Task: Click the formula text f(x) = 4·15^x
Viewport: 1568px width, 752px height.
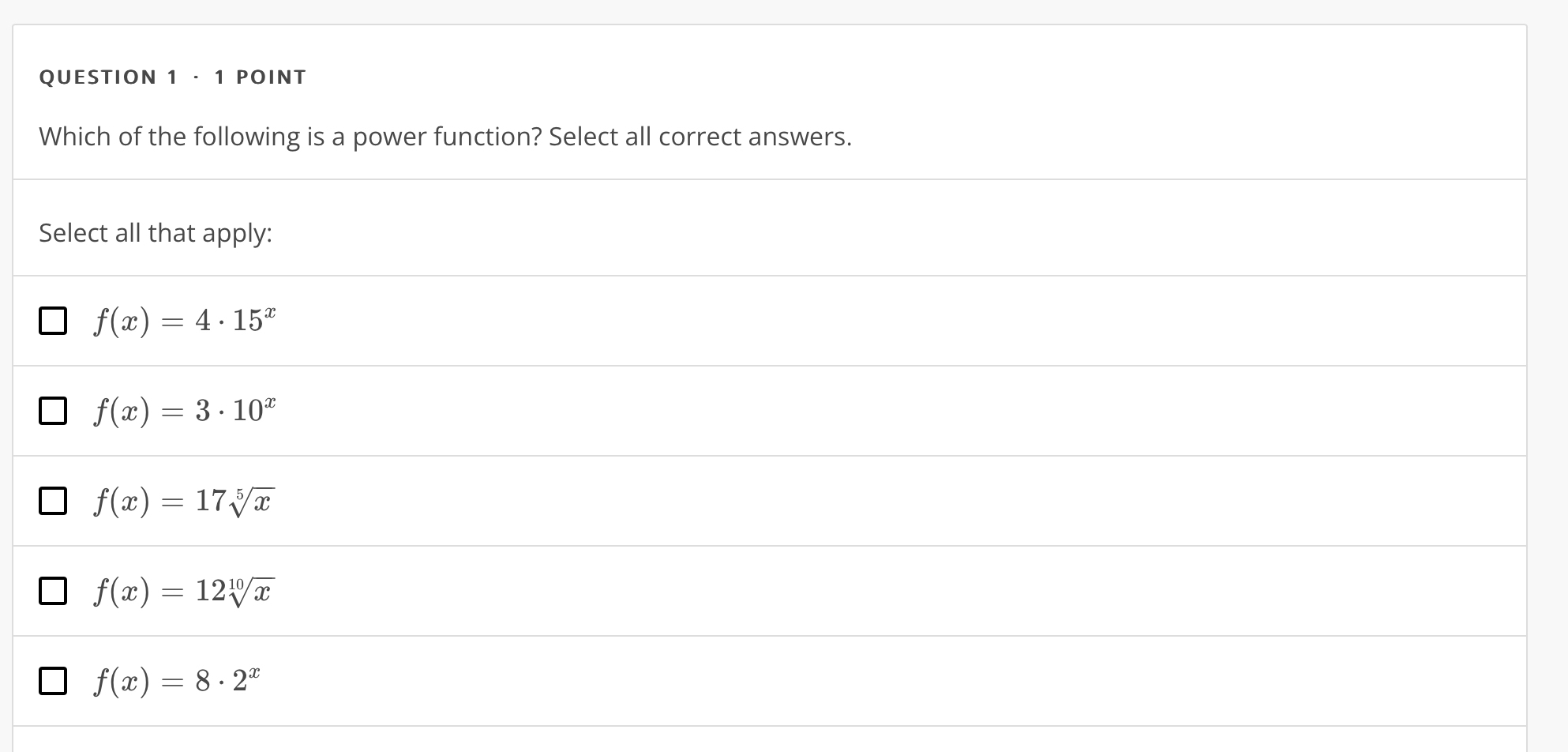Action: click(185, 321)
